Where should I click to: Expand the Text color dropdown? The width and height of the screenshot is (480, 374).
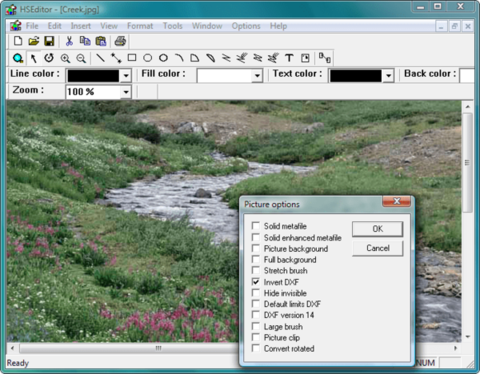click(388, 76)
